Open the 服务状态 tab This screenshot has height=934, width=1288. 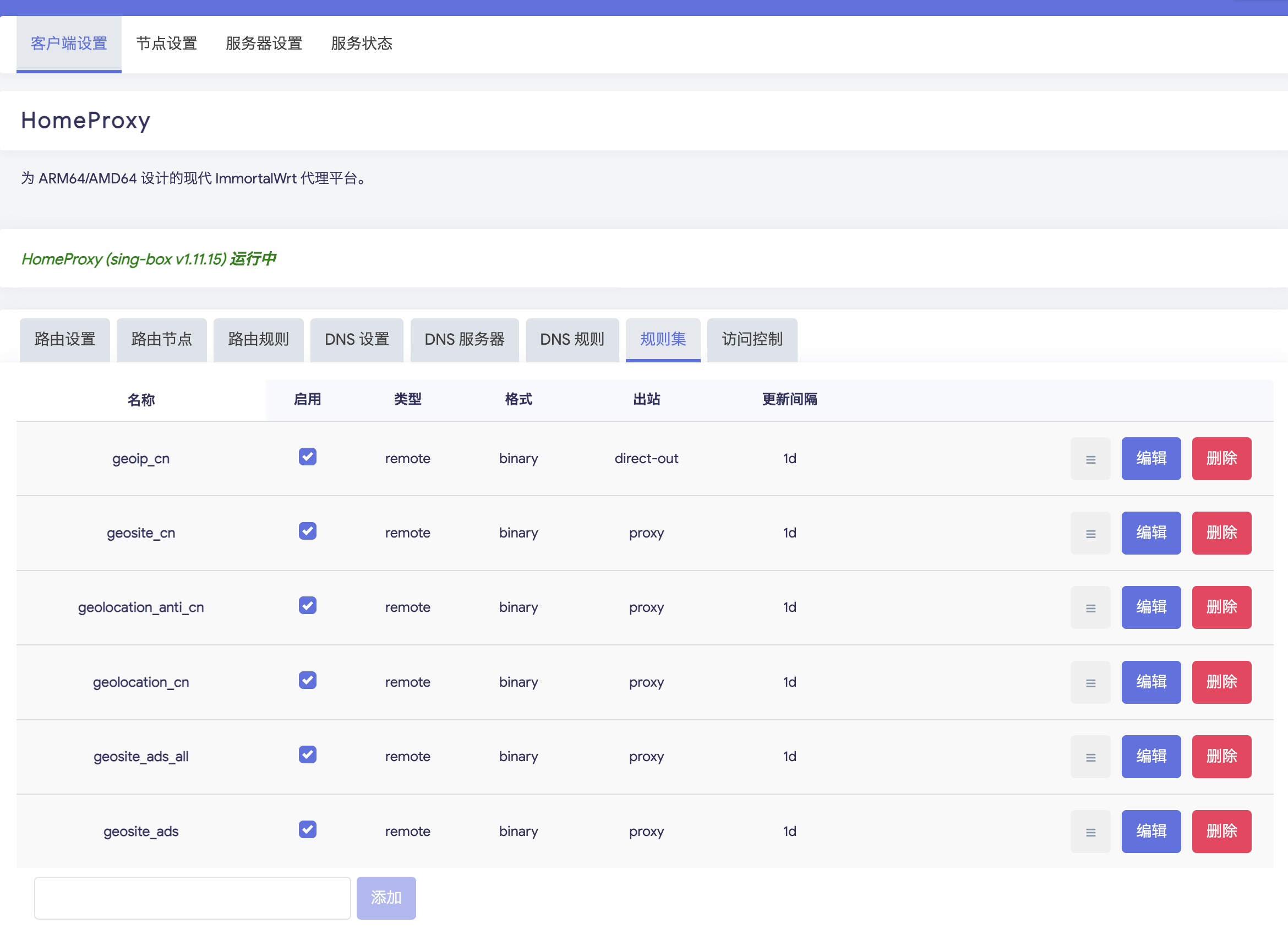point(361,44)
